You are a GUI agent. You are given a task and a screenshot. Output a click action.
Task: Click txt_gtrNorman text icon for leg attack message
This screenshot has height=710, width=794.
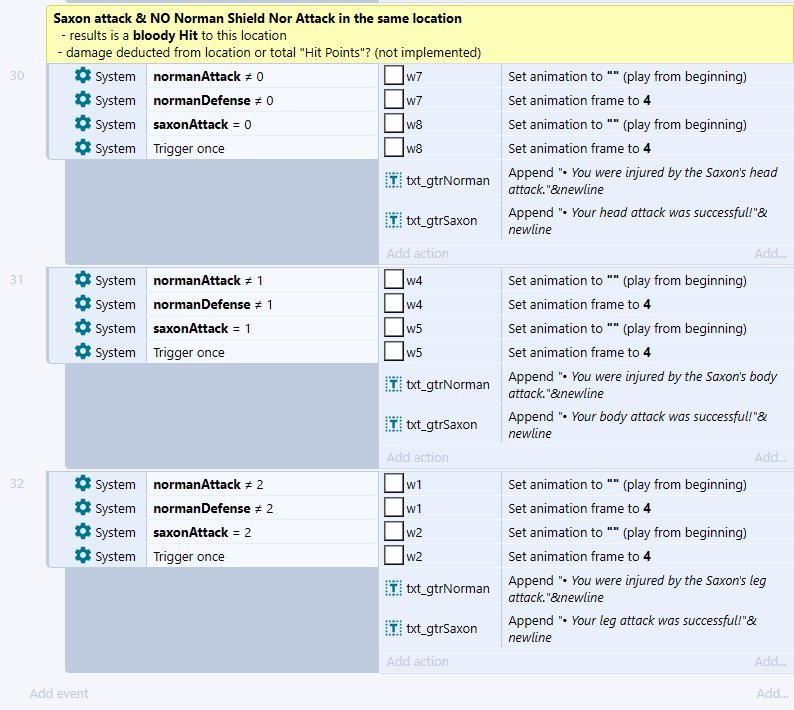[393, 588]
